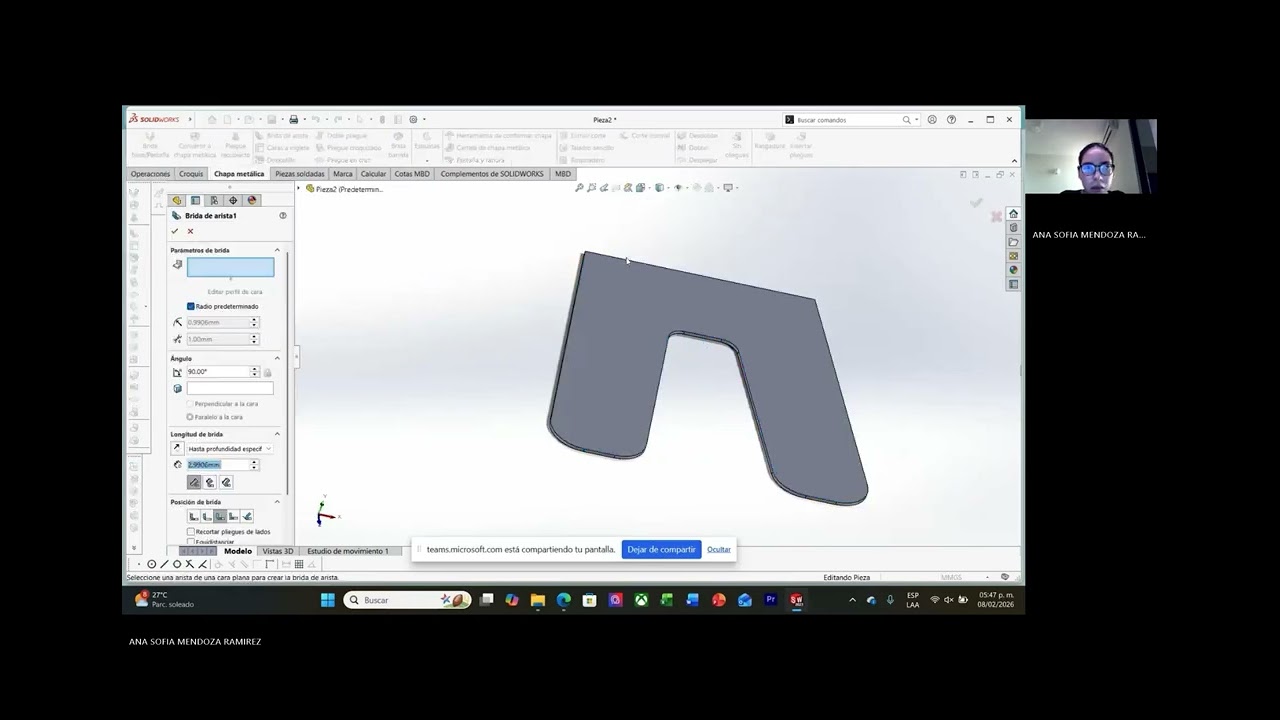
Task: Open help for Brida de arista1
Action: point(283,216)
